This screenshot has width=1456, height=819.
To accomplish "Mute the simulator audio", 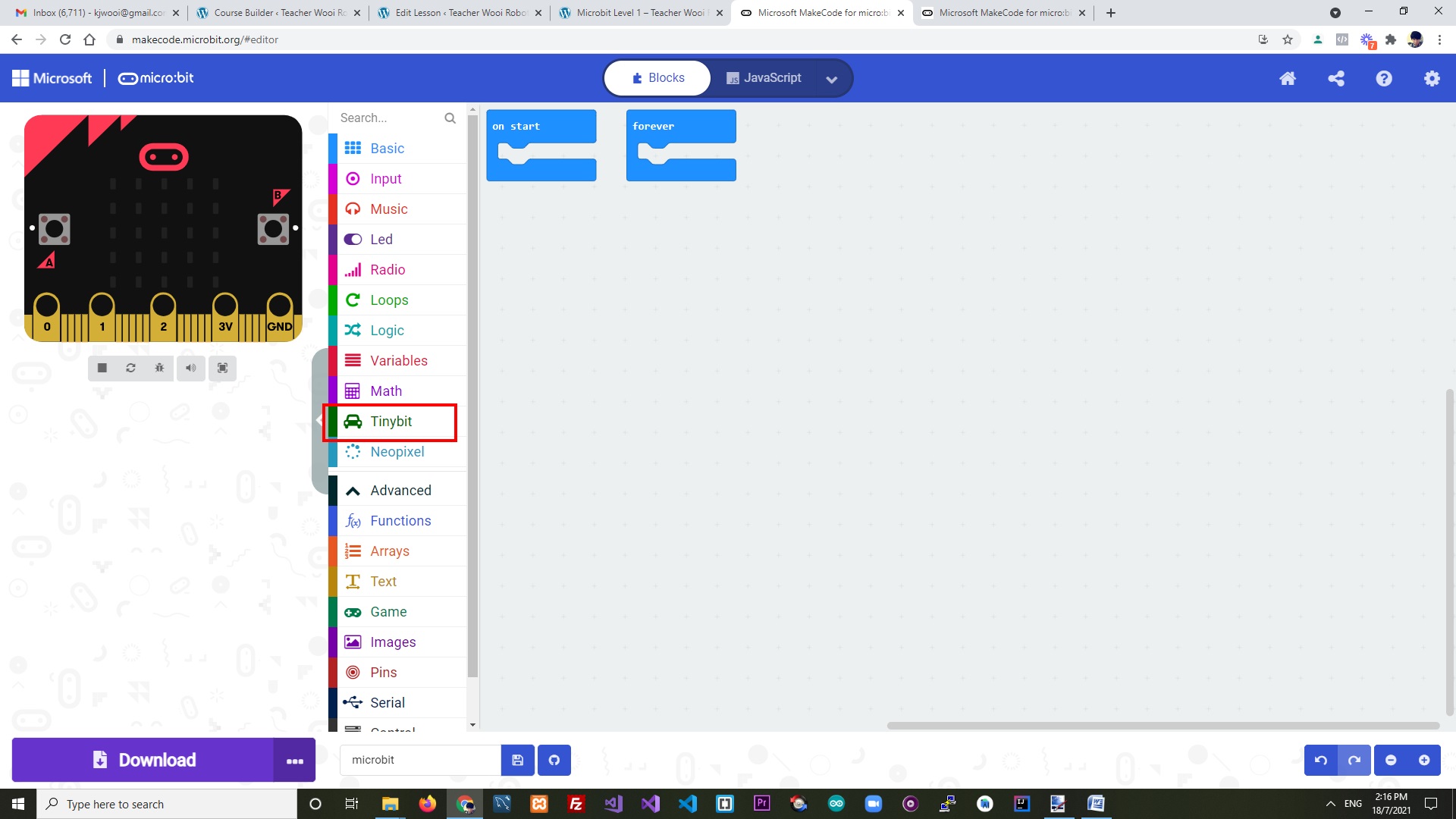I will click(190, 368).
